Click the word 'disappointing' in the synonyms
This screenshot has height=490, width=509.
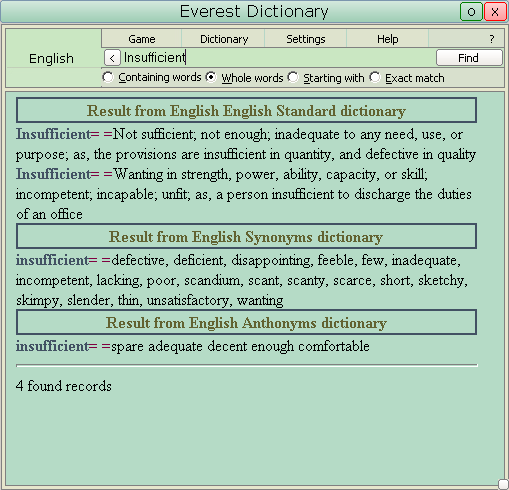tap(270, 261)
